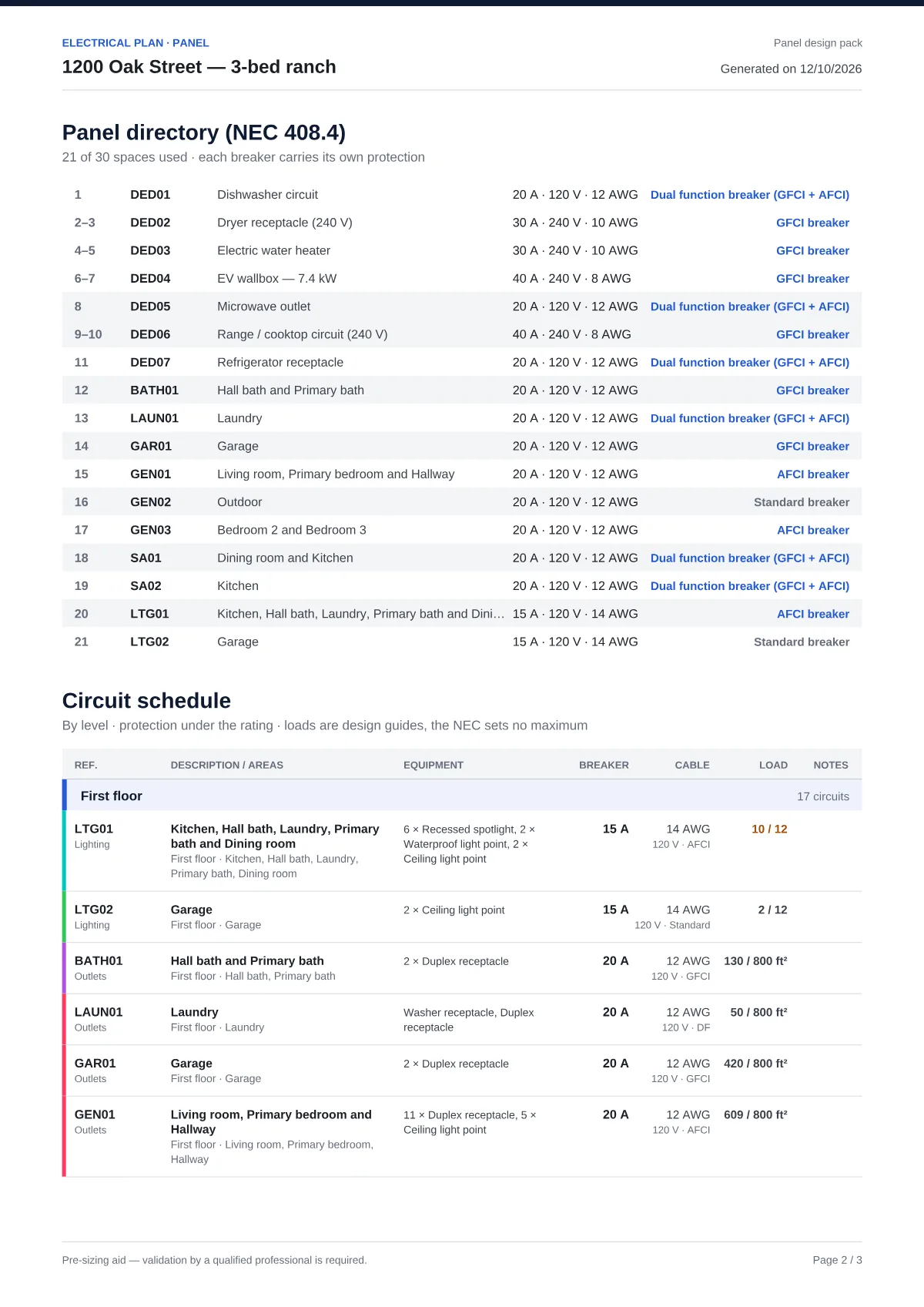Select the "EQUIPMENT" column header
This screenshot has height=1307, width=924.
point(434,765)
